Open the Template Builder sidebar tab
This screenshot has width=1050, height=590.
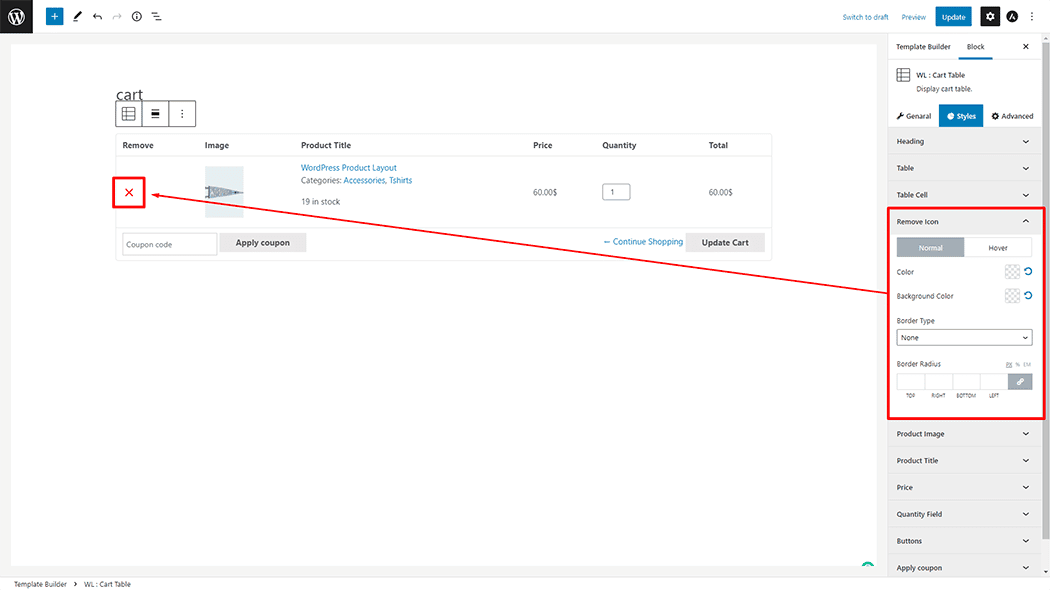[x=924, y=47]
